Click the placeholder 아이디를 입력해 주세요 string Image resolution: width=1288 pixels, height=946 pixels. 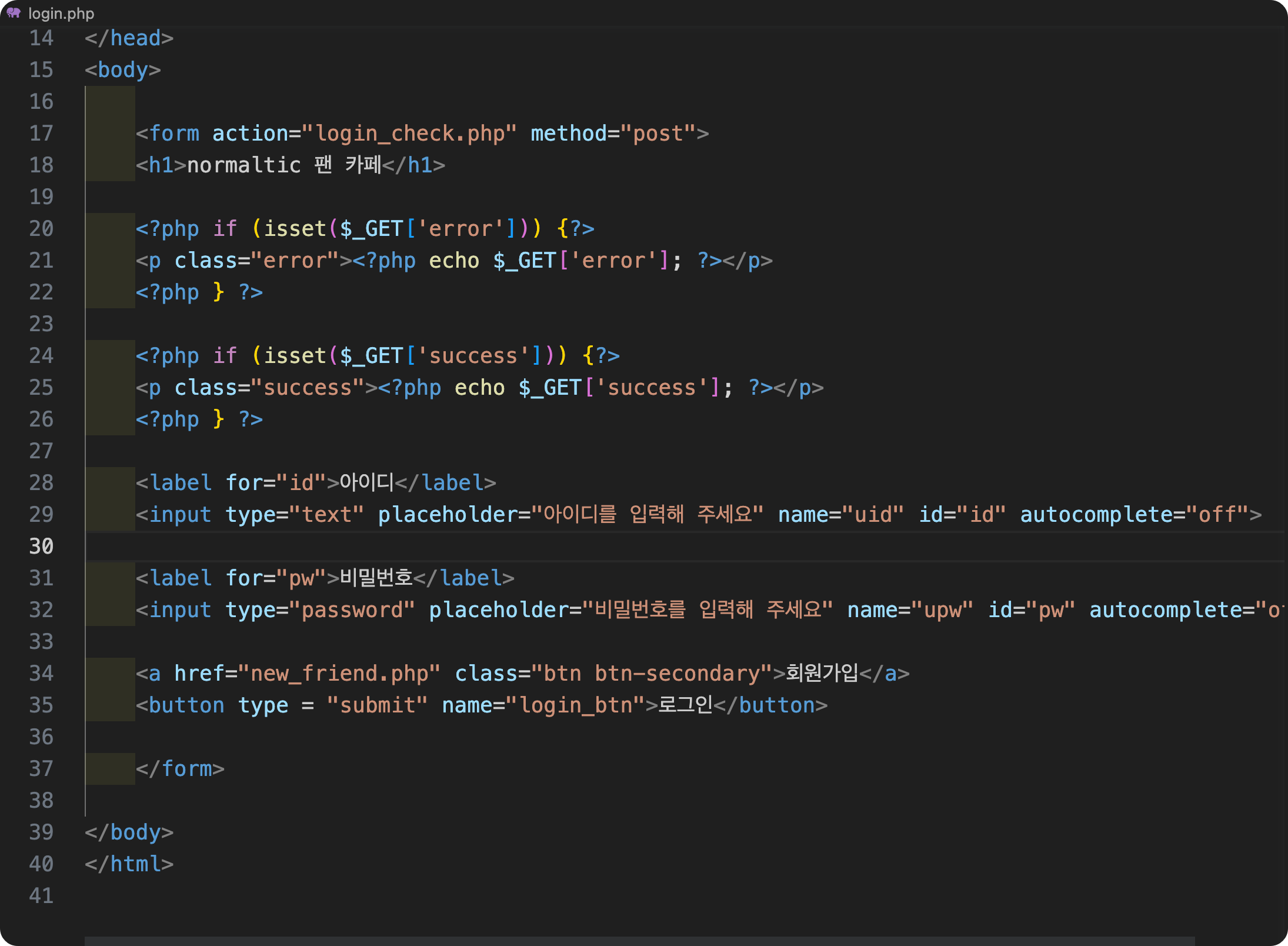point(647,514)
